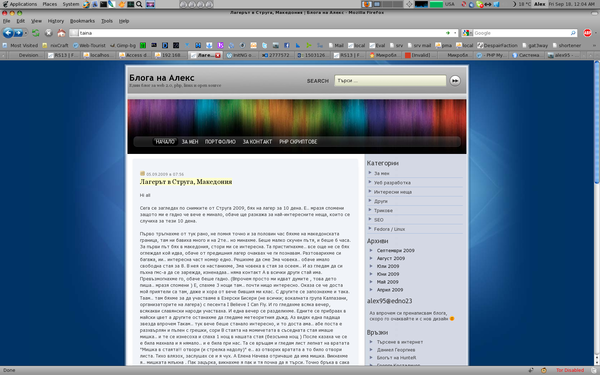This screenshot has width=600, height=375.
Task: Reload the page with the green refresh icon
Action: pos(36,33)
